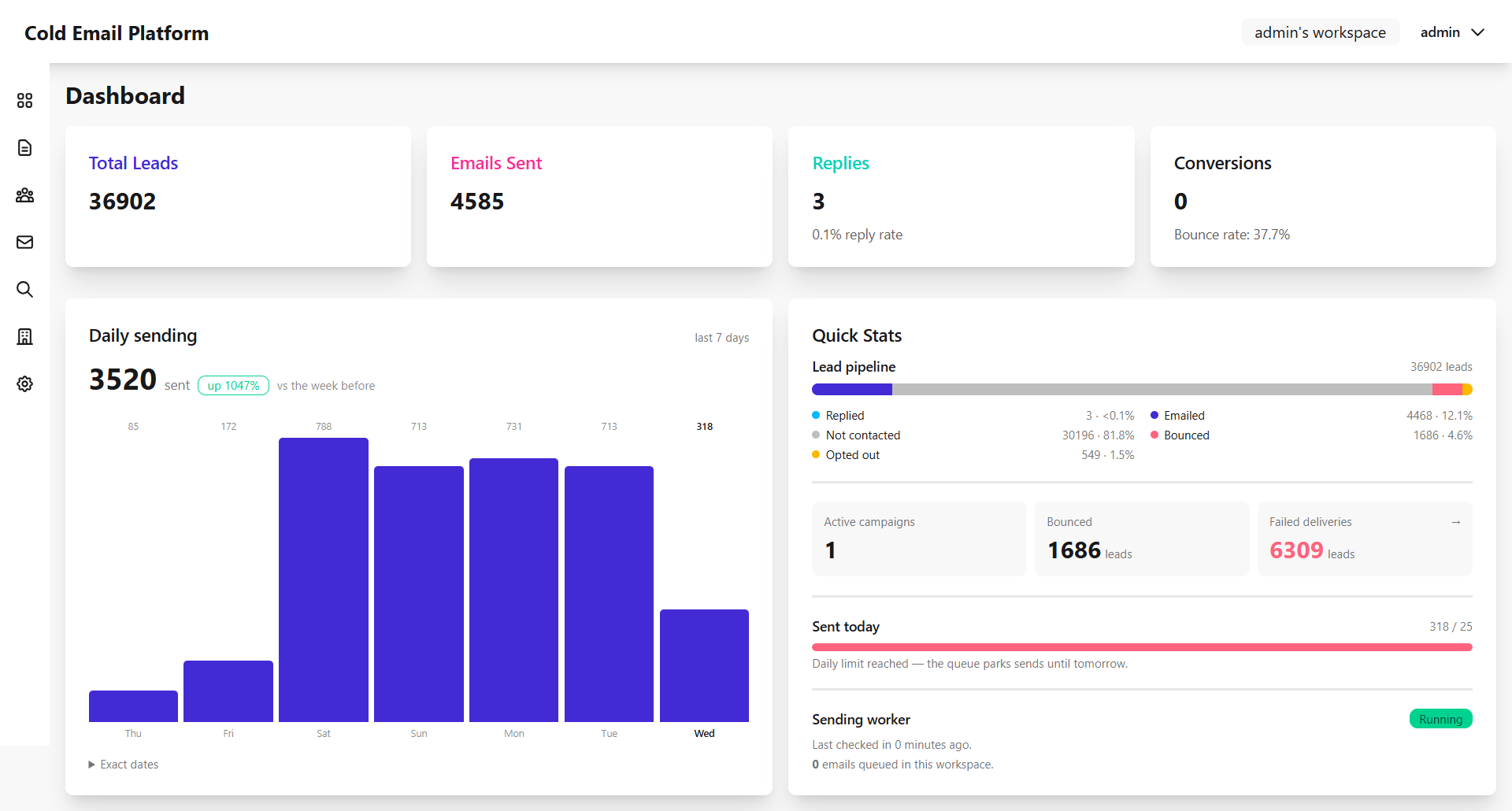
Task: Click the Bounced pink pipeline segment
Action: pos(1447,389)
